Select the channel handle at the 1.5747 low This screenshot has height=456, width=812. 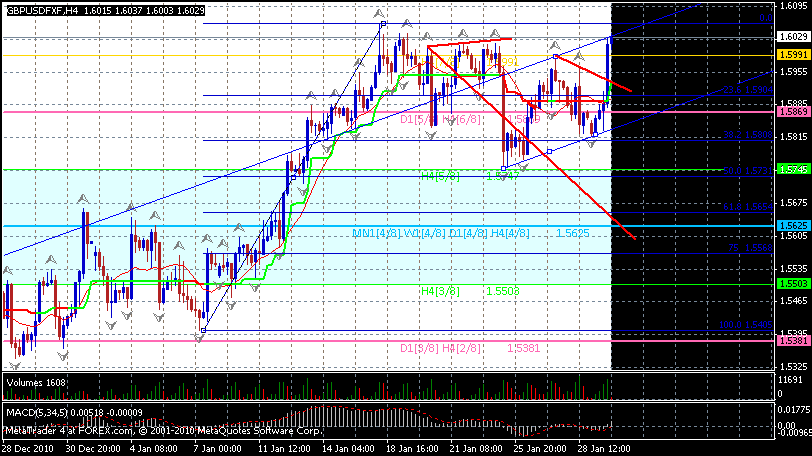click(503, 168)
